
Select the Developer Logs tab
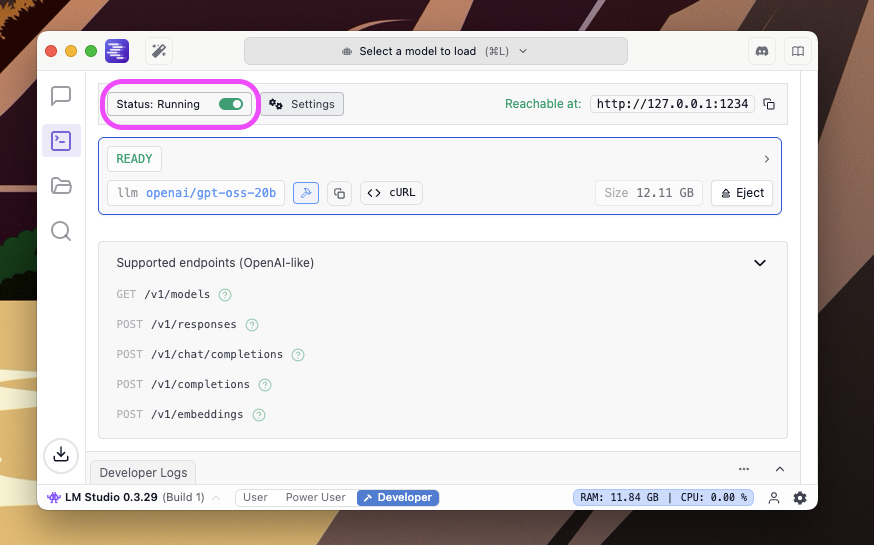143,473
